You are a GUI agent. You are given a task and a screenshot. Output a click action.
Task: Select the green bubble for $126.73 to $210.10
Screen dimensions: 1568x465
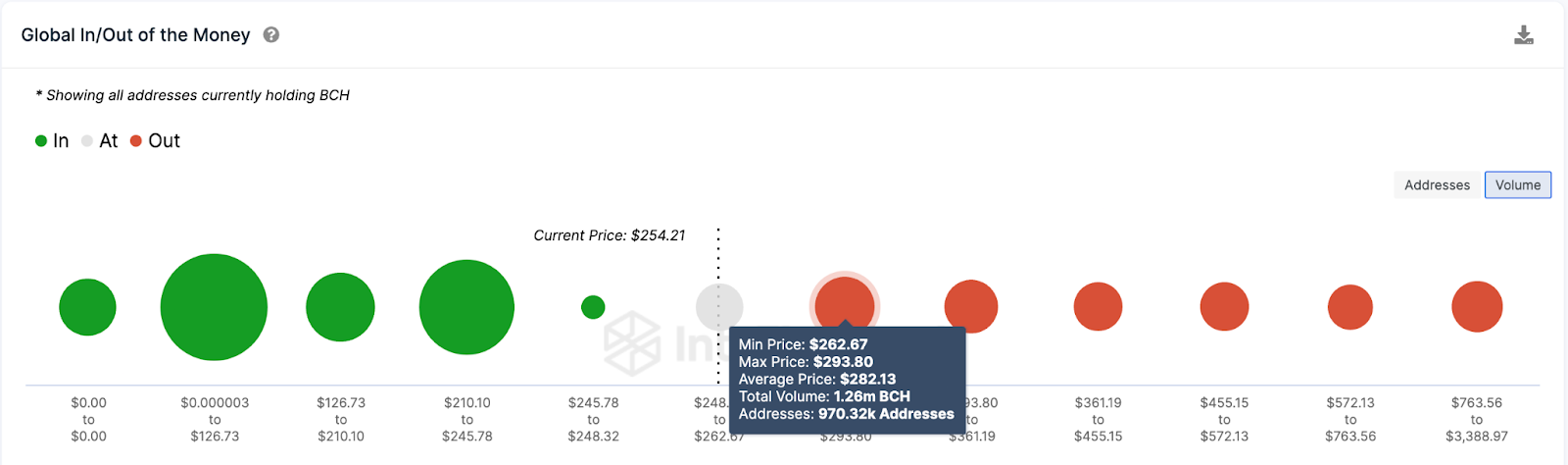pos(340,307)
